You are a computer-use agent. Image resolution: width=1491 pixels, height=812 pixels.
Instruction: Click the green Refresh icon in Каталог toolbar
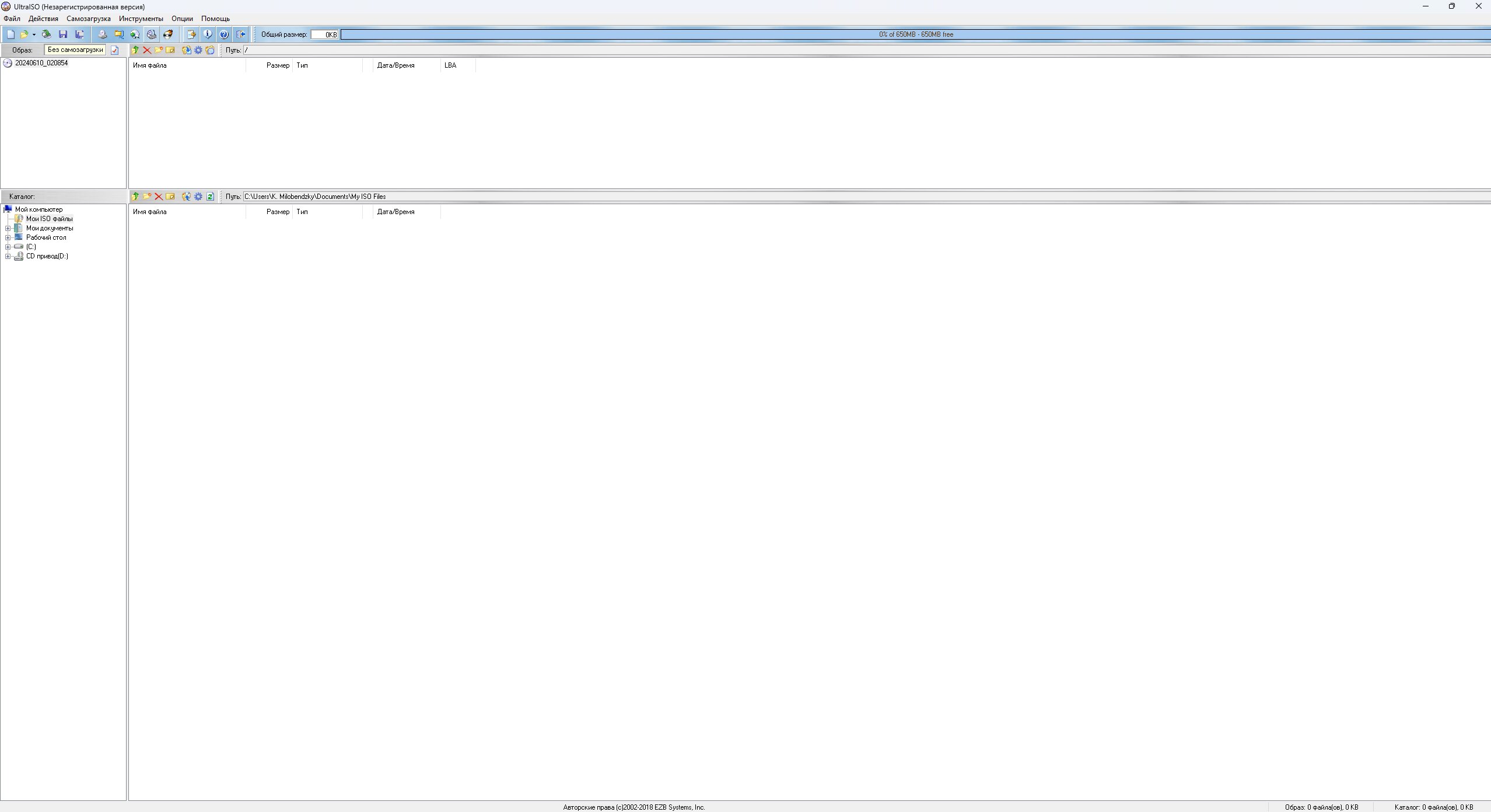[x=210, y=197]
